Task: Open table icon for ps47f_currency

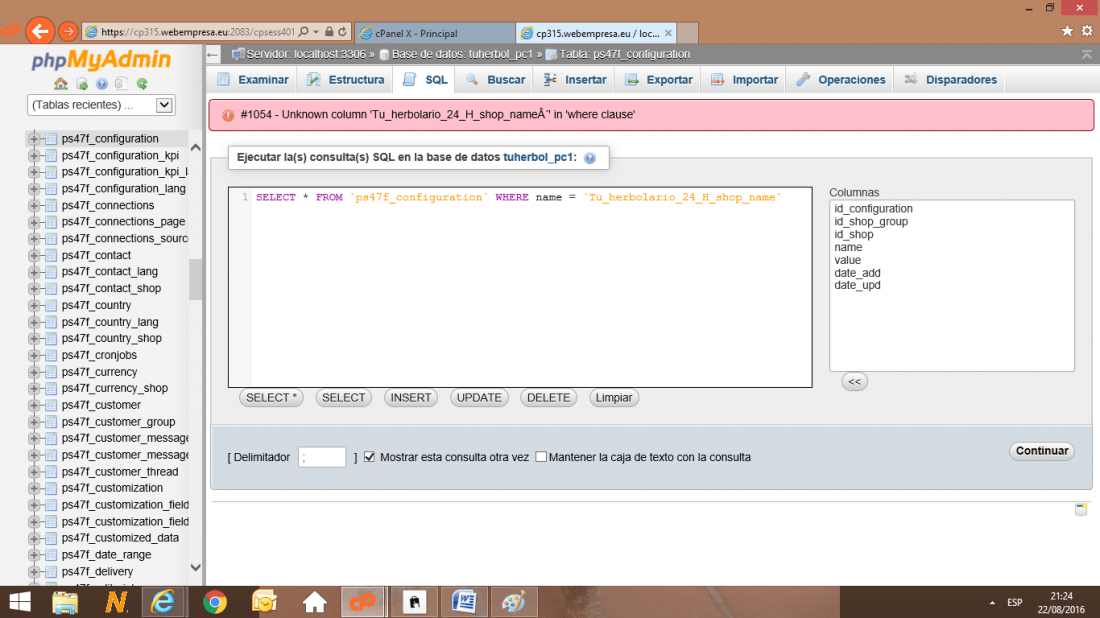Action: click(51, 372)
